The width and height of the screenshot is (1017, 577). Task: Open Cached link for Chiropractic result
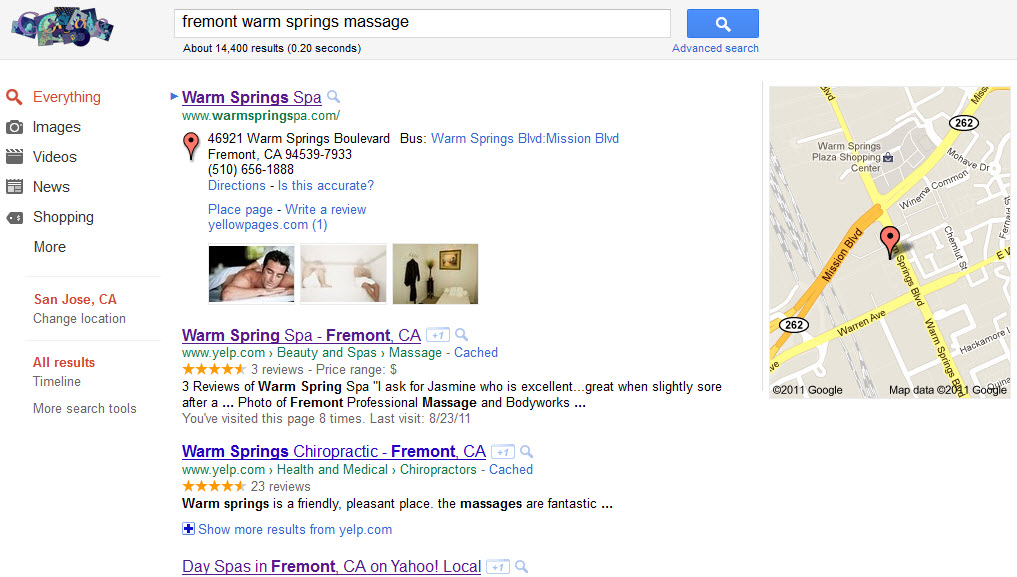coord(510,469)
